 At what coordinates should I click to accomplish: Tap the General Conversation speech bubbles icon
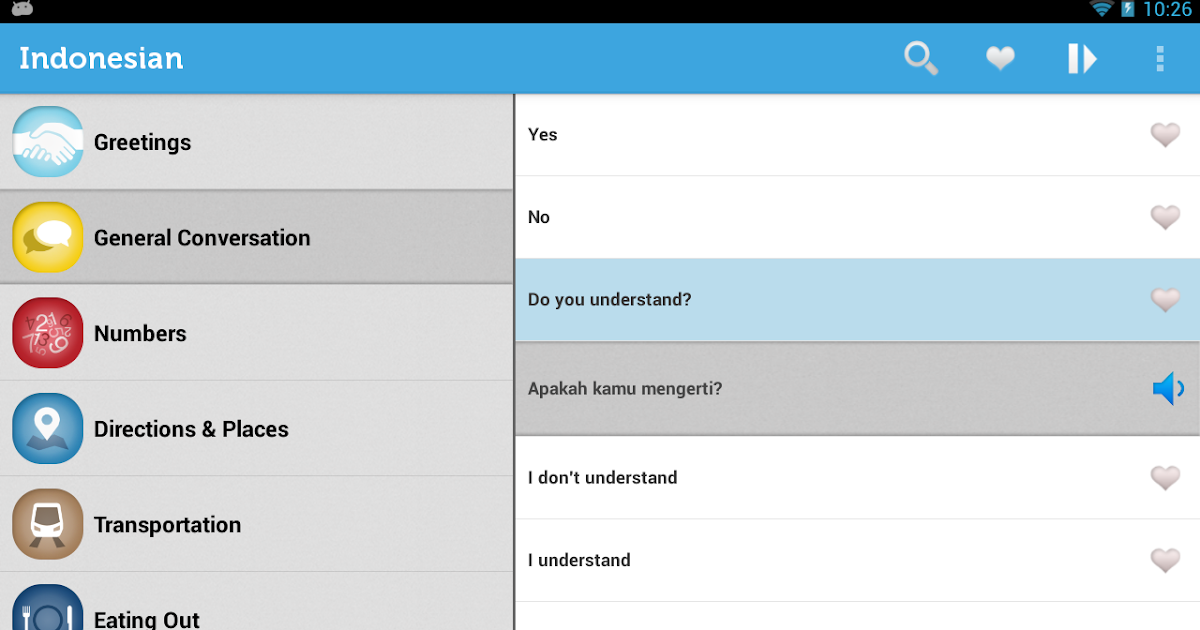click(48, 238)
